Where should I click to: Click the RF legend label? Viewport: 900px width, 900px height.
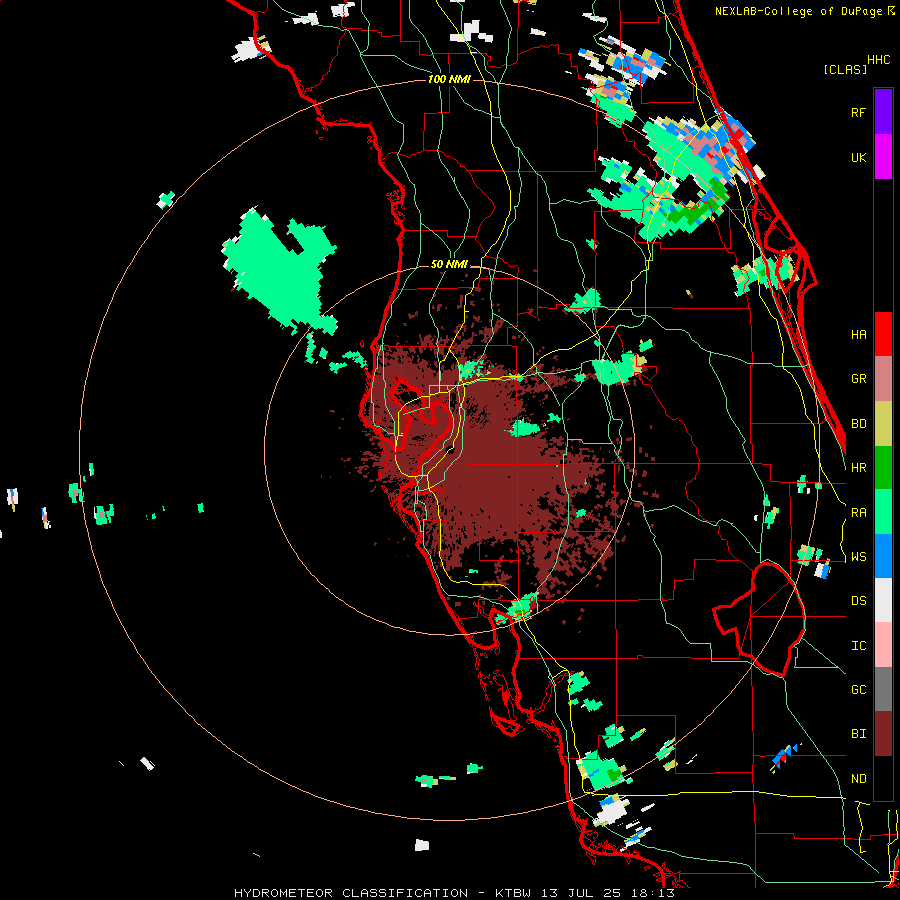(858, 112)
